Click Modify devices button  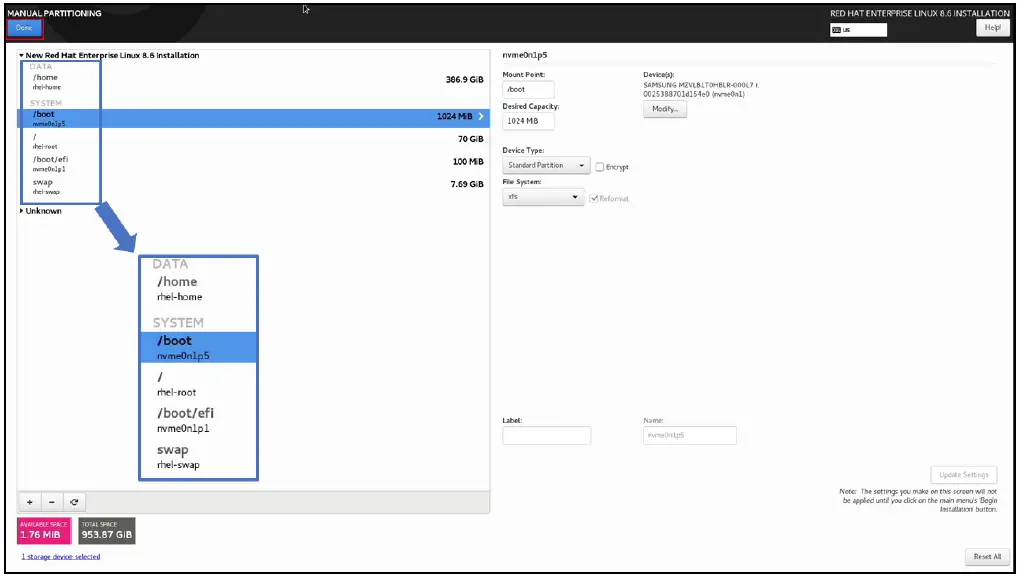[665, 109]
